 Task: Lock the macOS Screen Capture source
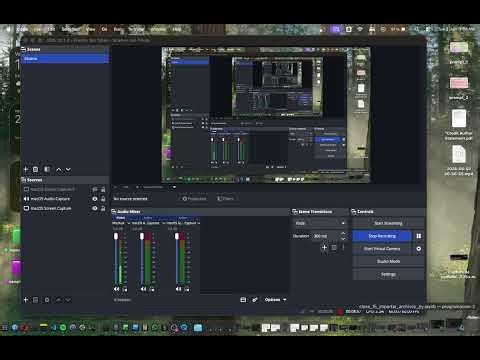pos(103,208)
